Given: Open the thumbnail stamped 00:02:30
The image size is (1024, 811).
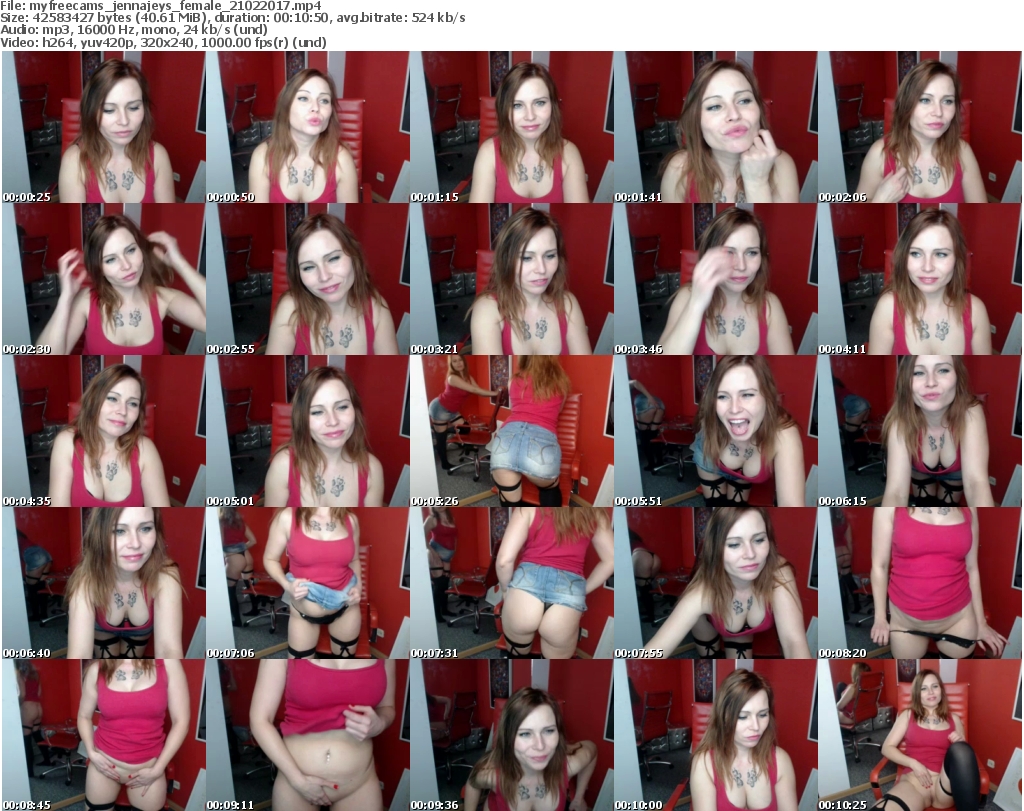Looking at the screenshot, I should tap(104, 279).
